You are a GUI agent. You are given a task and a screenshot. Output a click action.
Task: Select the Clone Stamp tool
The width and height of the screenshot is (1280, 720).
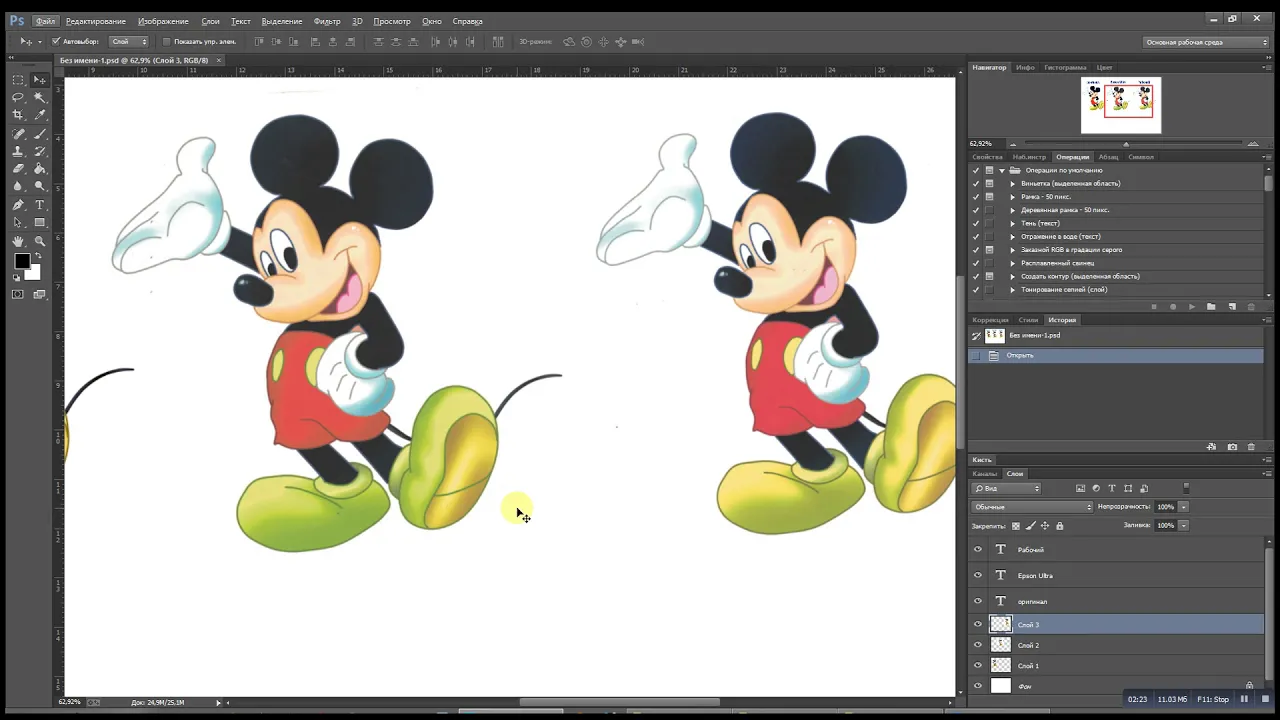coord(18,151)
